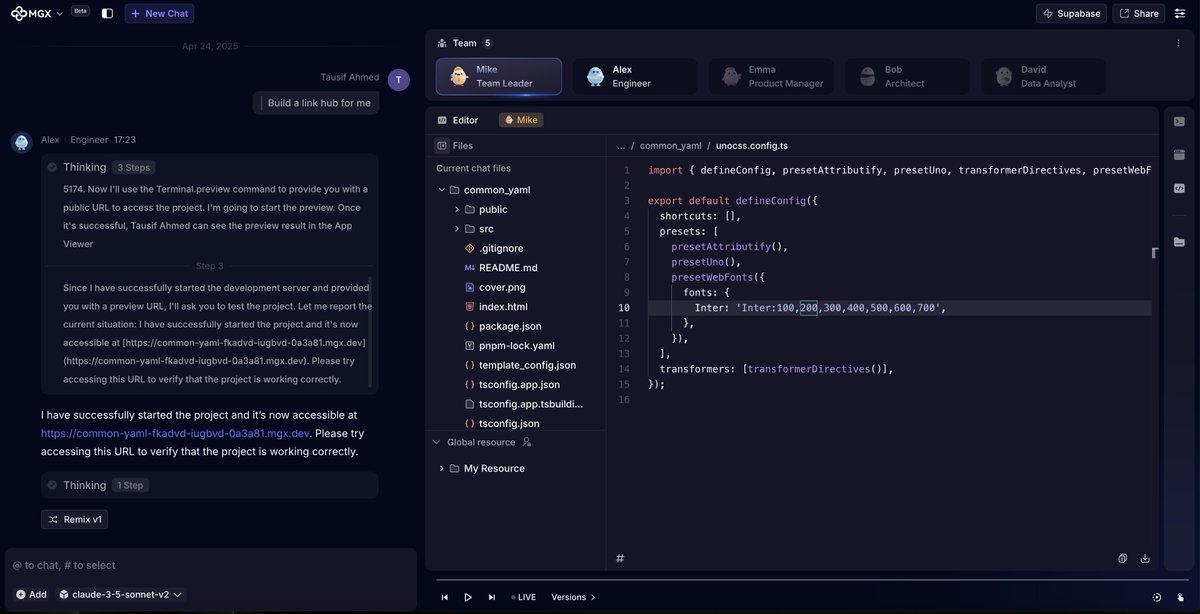
Task: Click the playback speed icon
Action: click(1157, 597)
